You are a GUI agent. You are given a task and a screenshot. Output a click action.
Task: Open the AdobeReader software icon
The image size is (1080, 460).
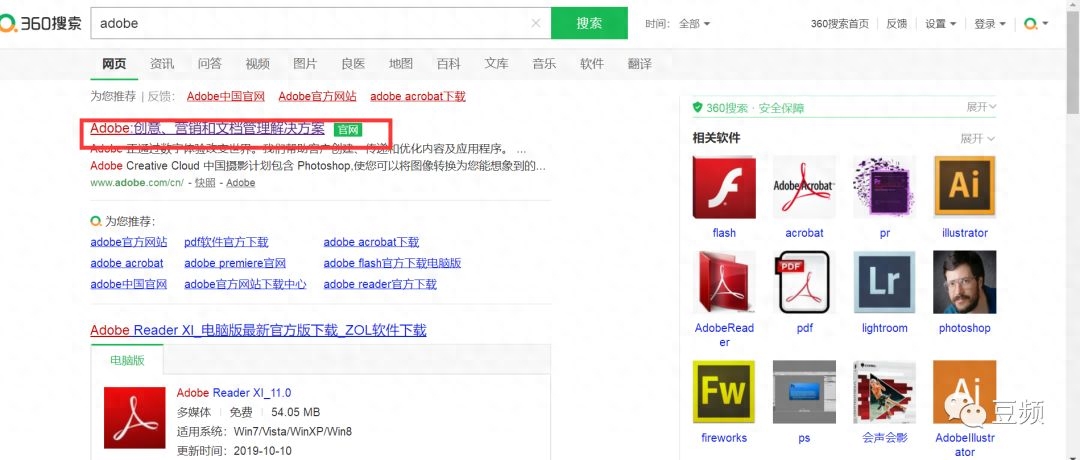pos(724,282)
